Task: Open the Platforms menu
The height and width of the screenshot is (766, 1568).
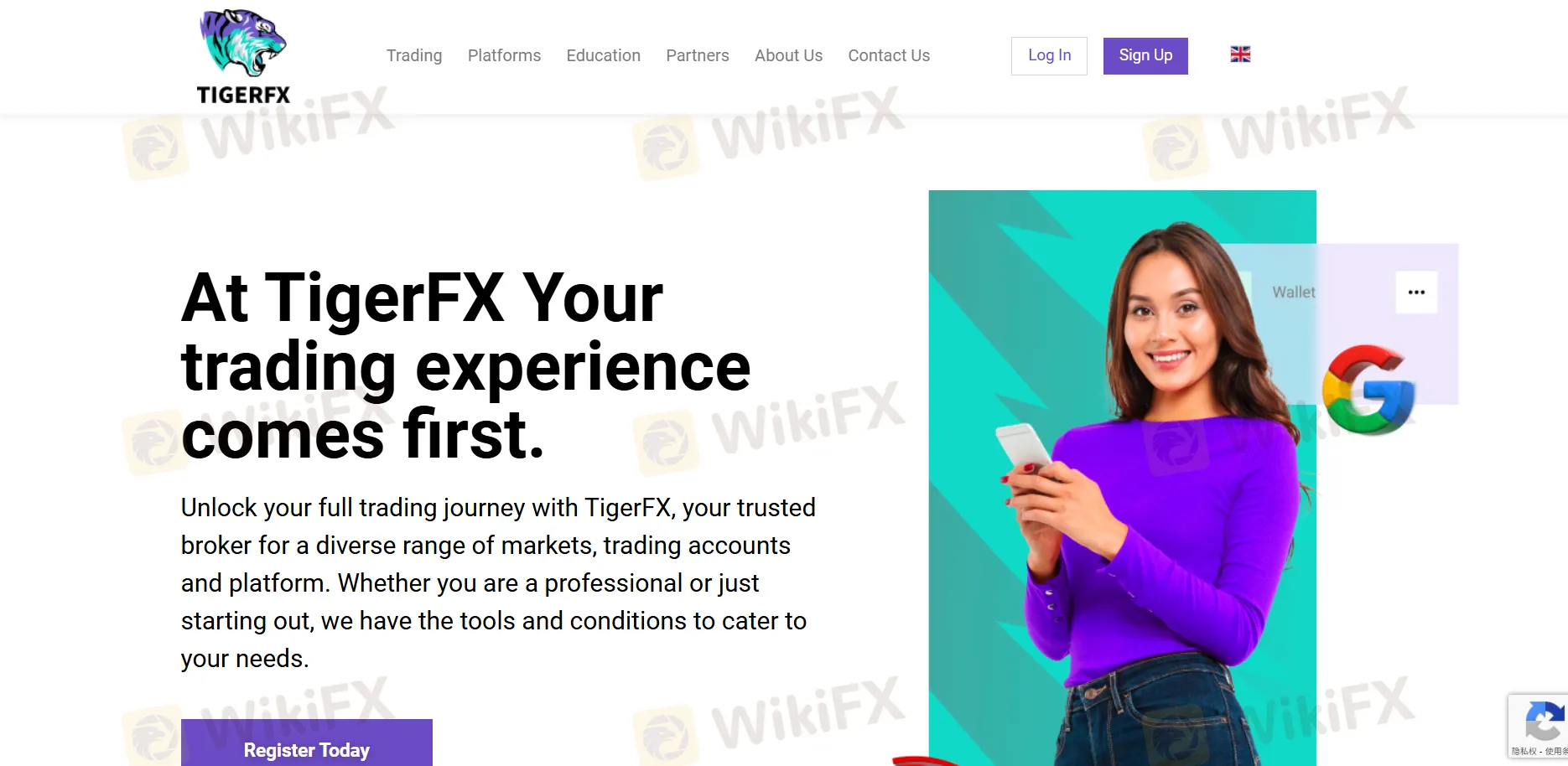Action: point(504,55)
